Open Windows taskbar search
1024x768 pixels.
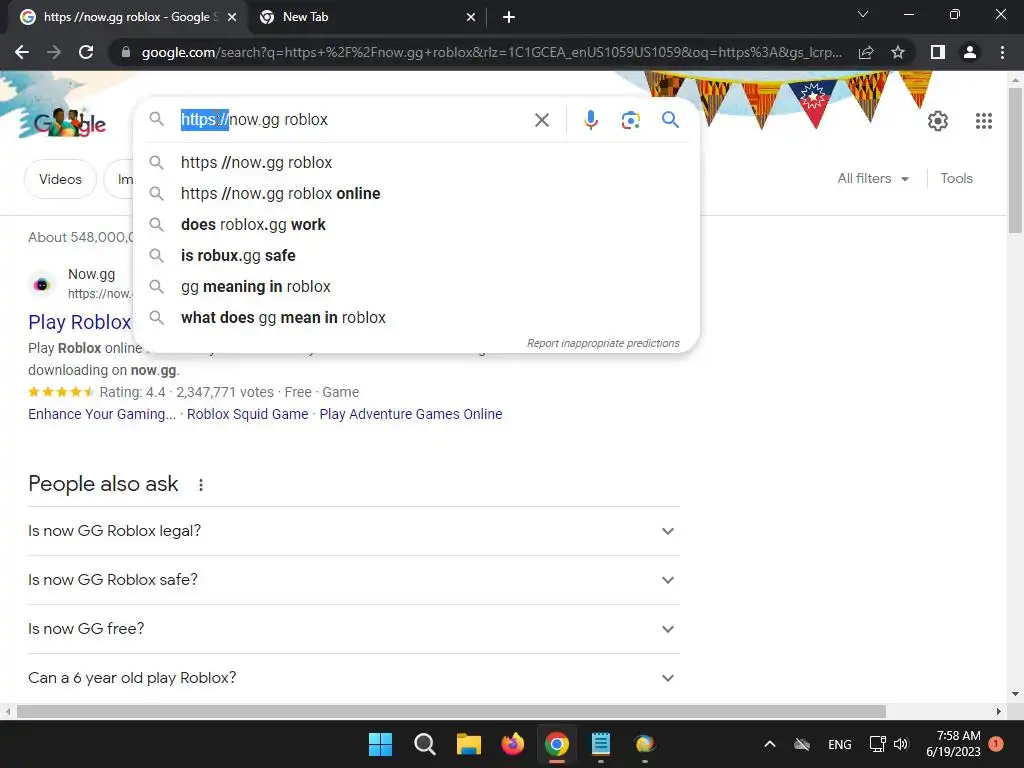[x=424, y=744]
